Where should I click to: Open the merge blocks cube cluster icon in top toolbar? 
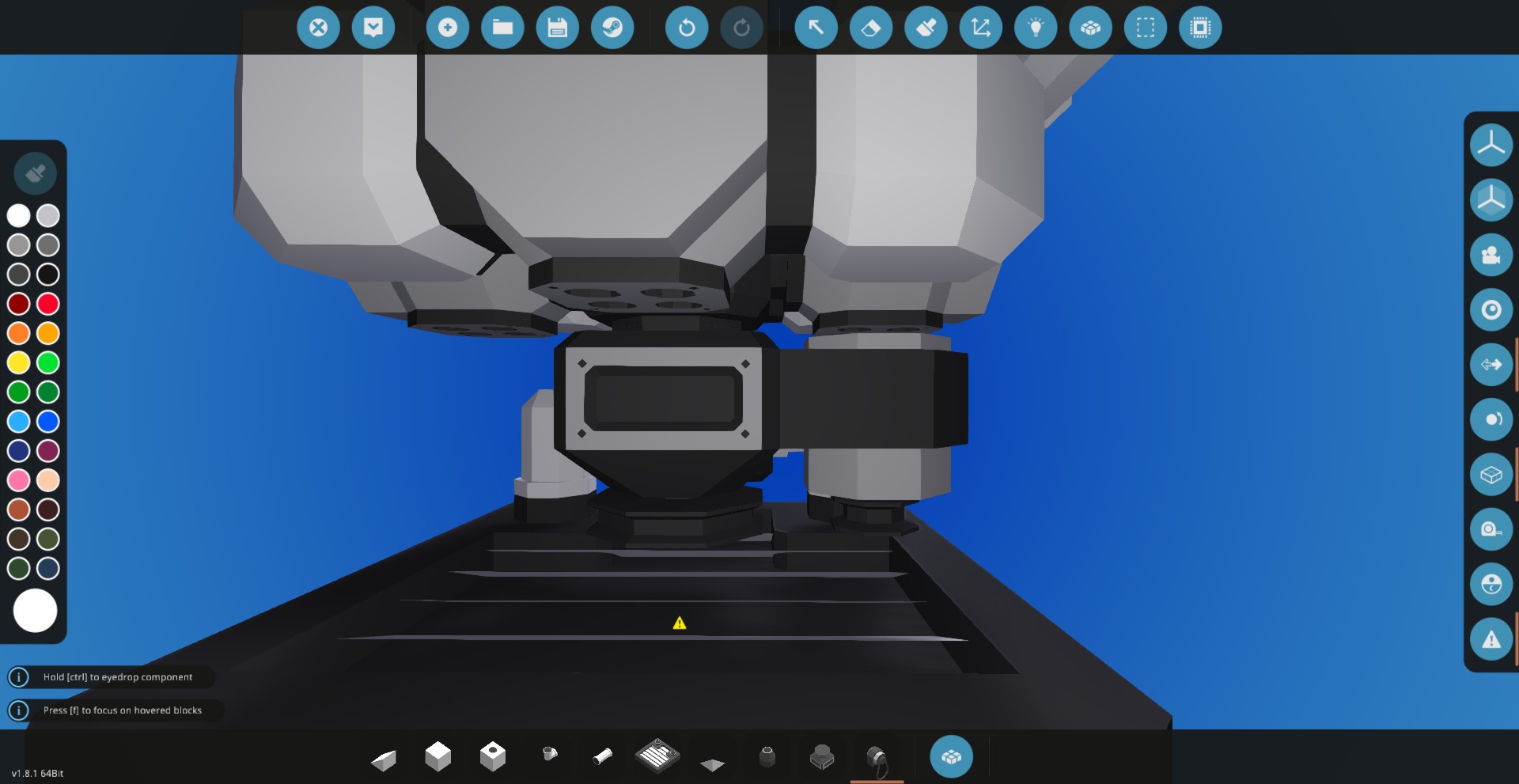pyautogui.click(x=1091, y=28)
